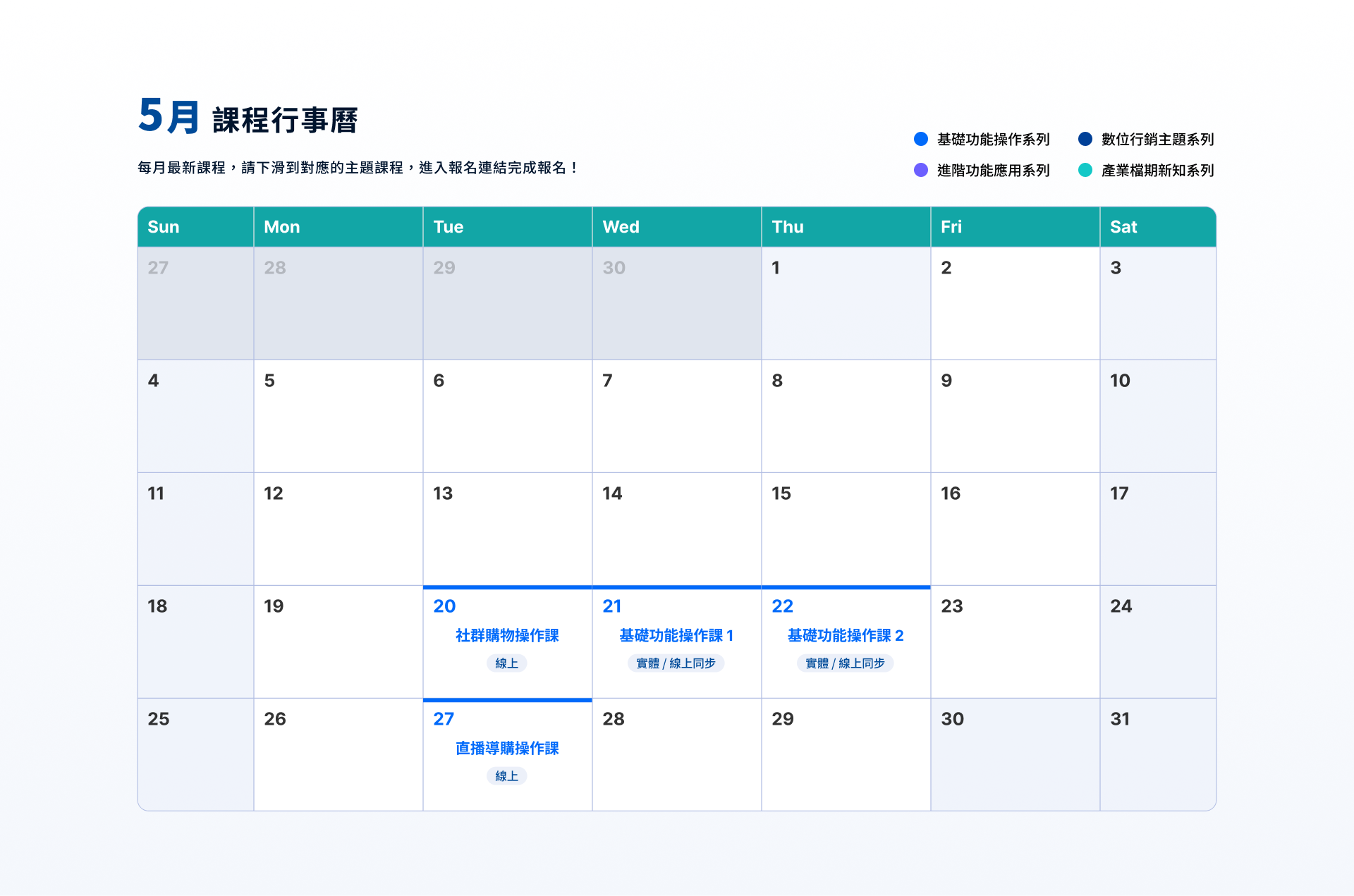Click the Wed column header
Viewport: 1354px width, 896px height.
(x=677, y=227)
